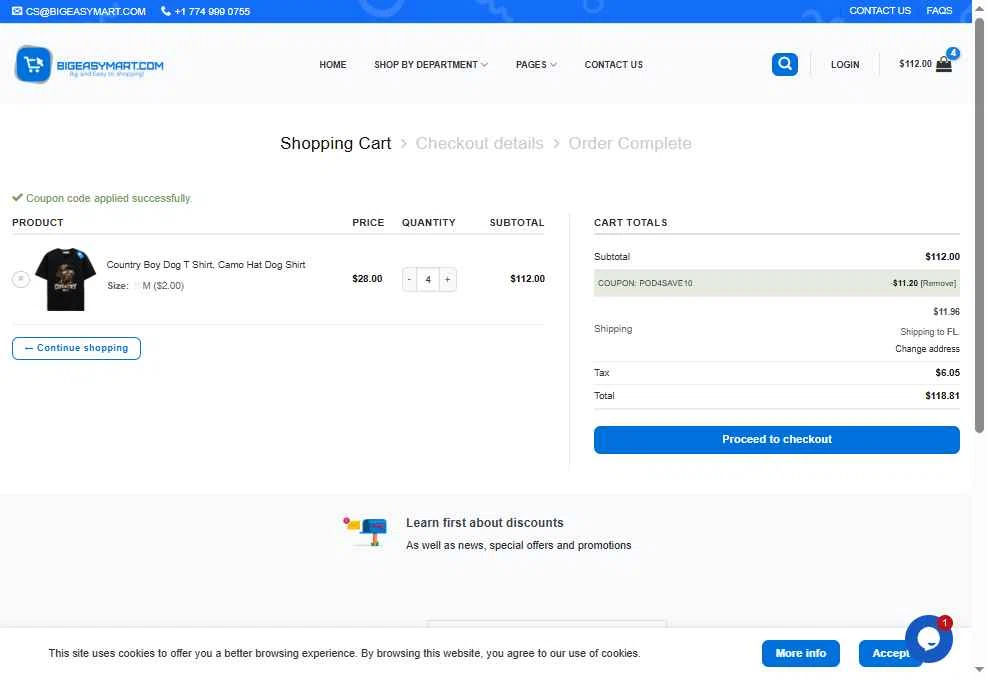The image size is (987, 679).
Task: Click 'Learn first about discounts' heading
Action: point(484,523)
